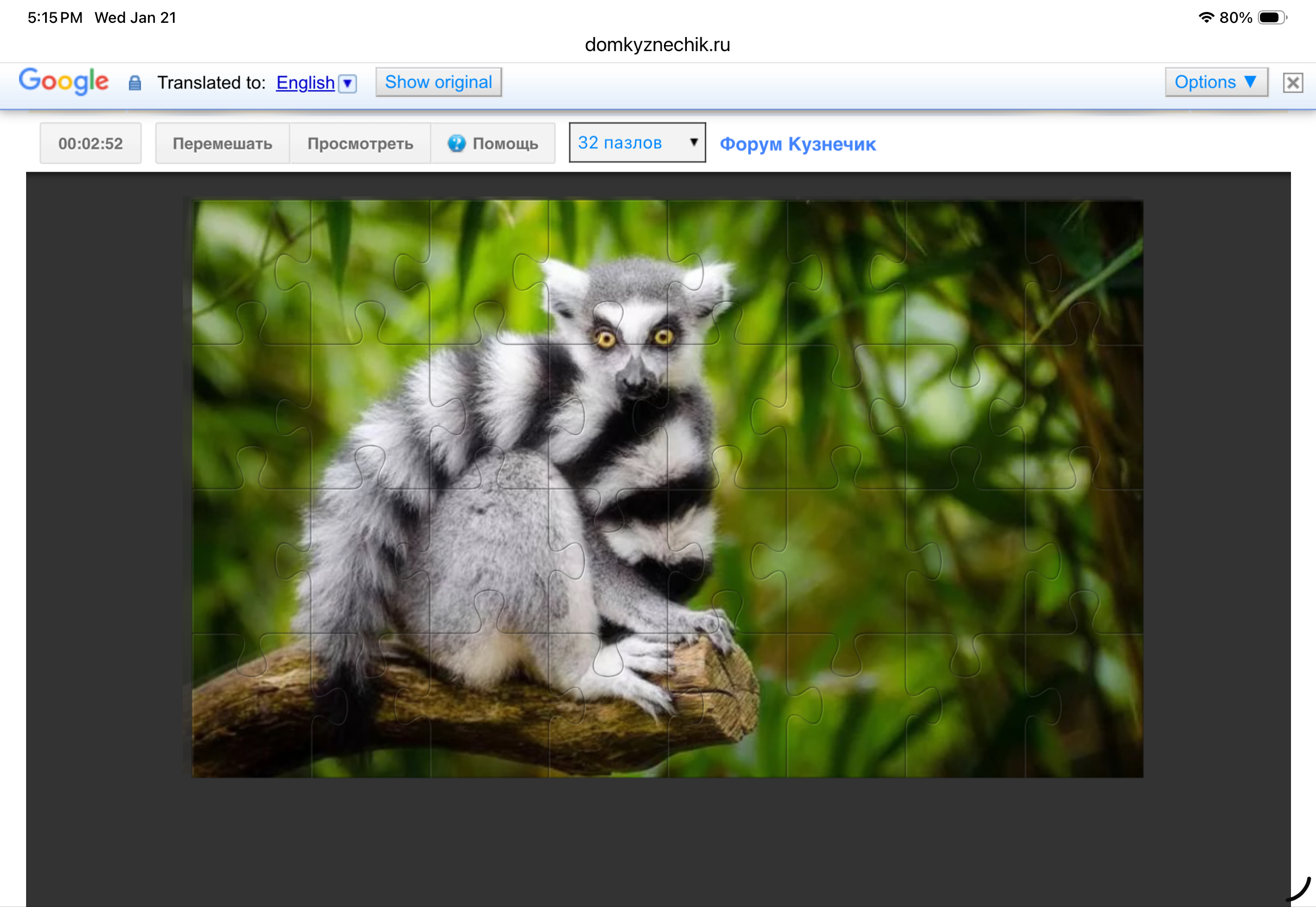Open the Помощь help button
1316x907 pixels.
click(493, 144)
